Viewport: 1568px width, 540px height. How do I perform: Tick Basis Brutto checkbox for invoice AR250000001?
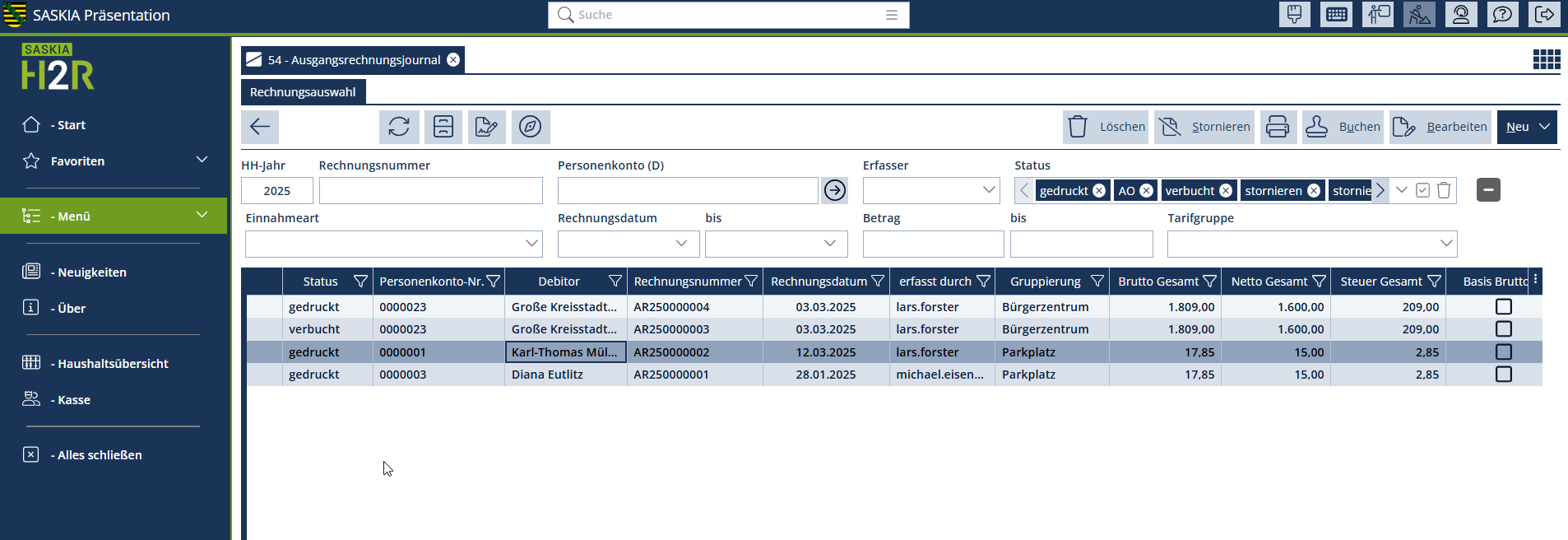pos(1503,375)
